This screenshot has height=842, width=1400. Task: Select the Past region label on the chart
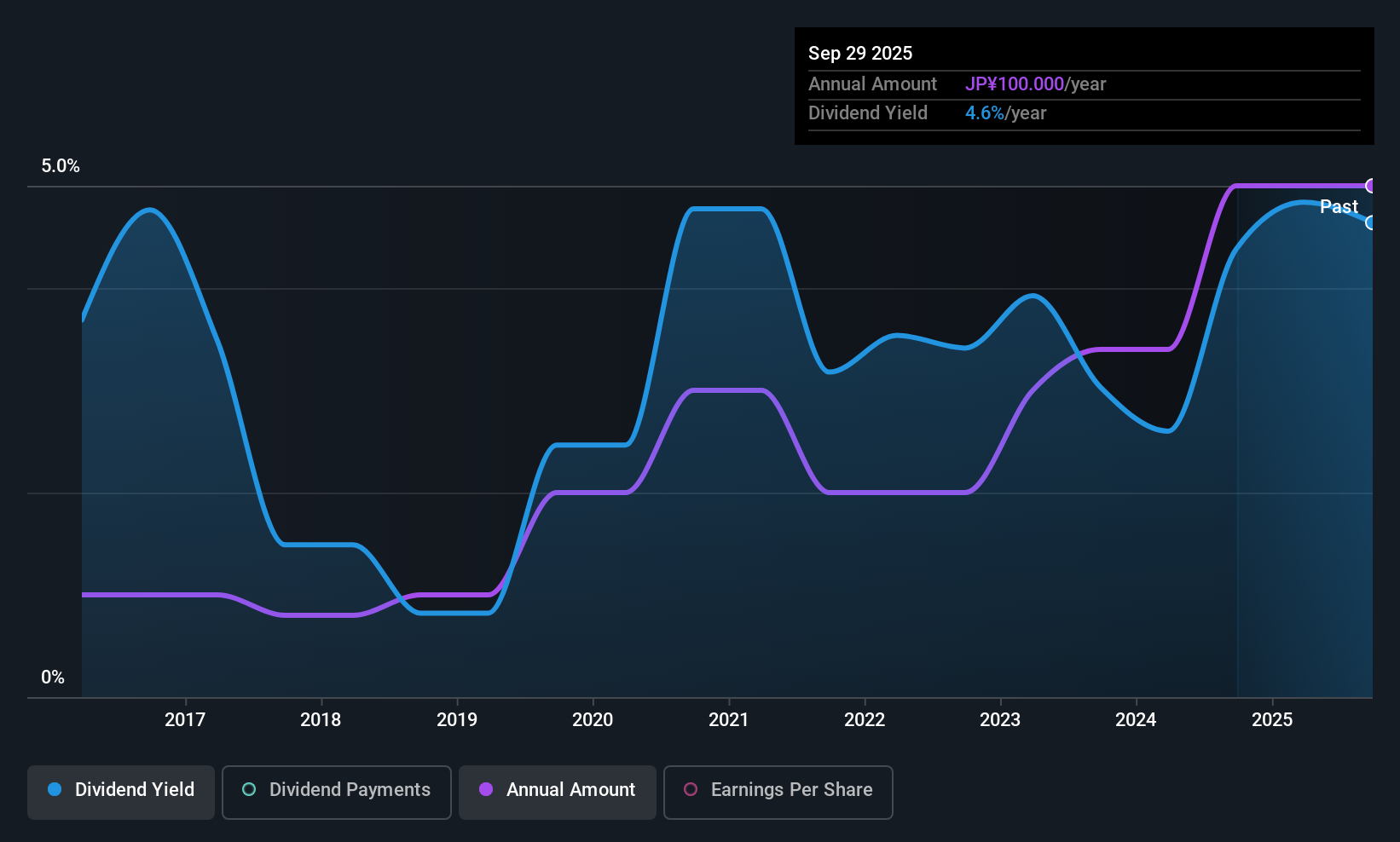tap(1339, 206)
